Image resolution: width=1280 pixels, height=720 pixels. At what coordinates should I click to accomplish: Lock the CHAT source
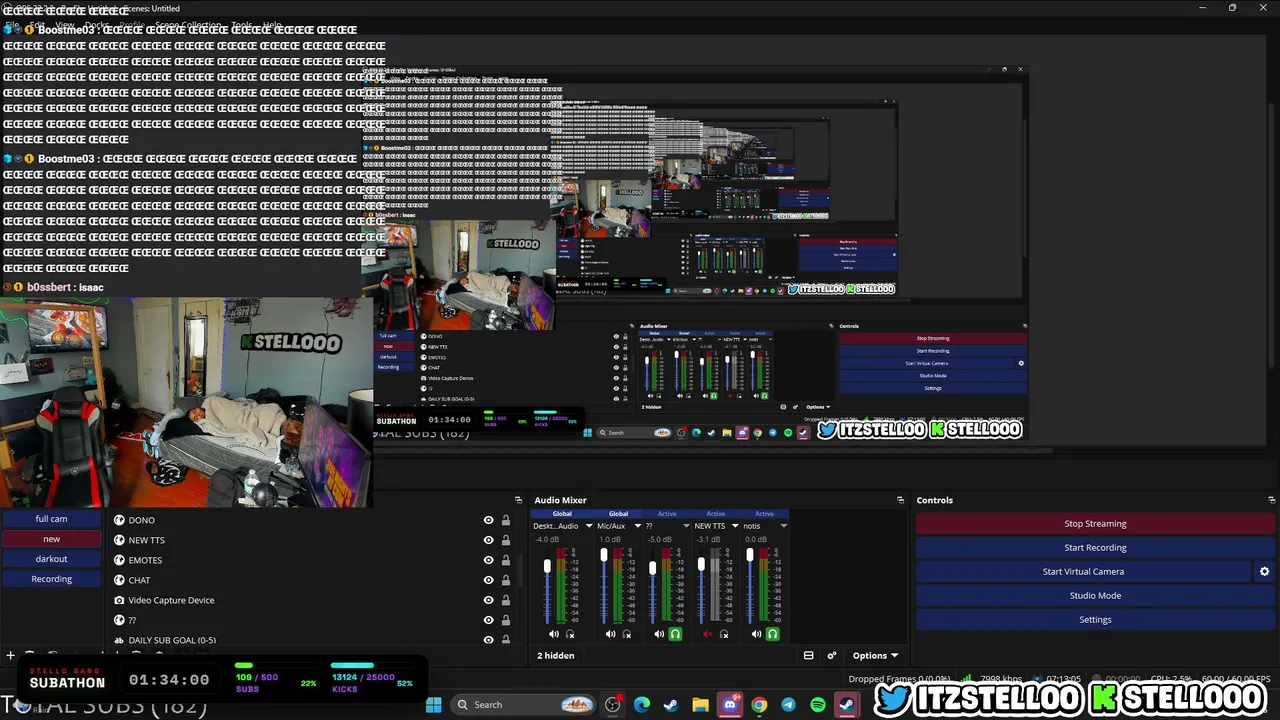(506, 580)
